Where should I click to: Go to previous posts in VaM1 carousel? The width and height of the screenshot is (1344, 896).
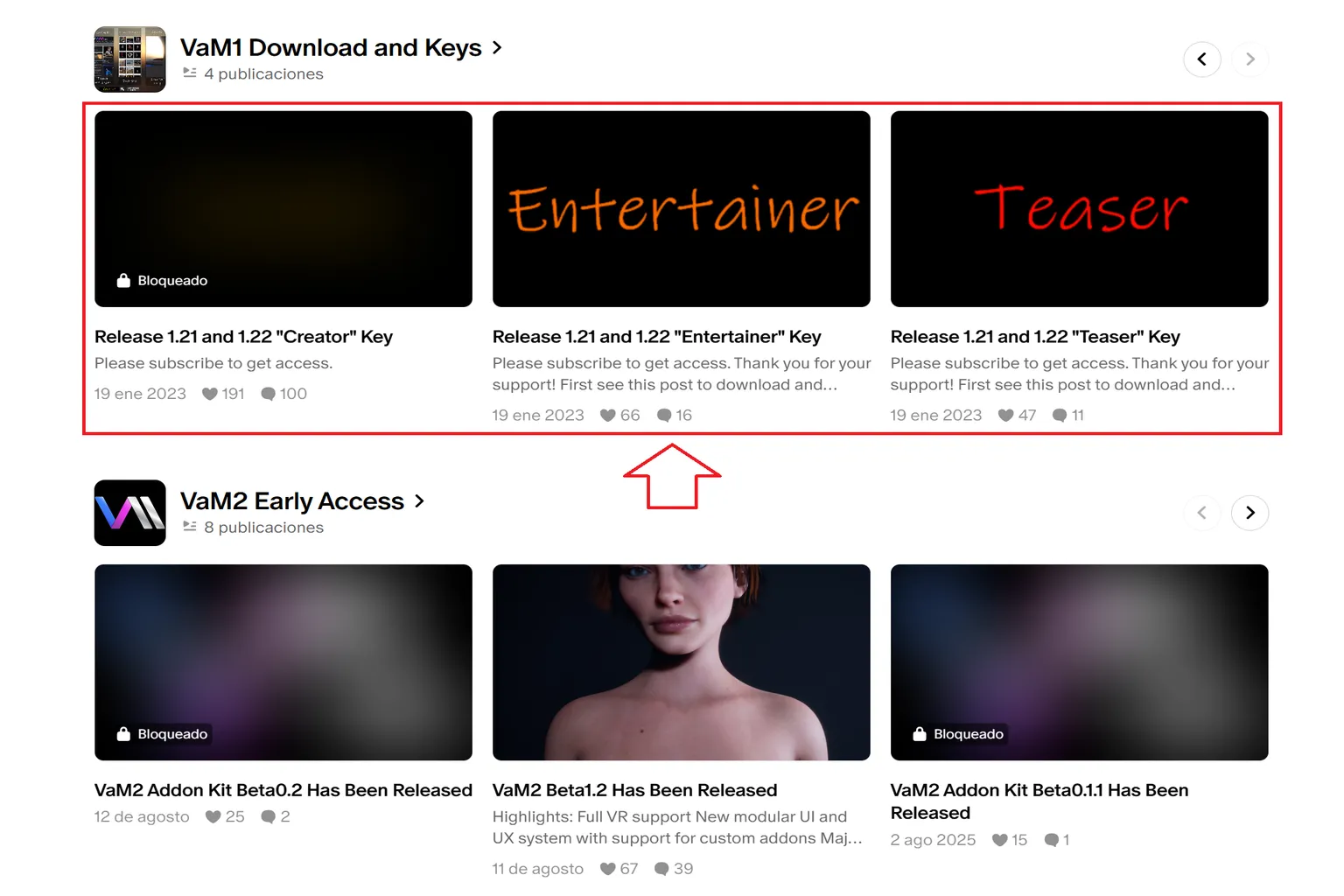click(x=1202, y=59)
